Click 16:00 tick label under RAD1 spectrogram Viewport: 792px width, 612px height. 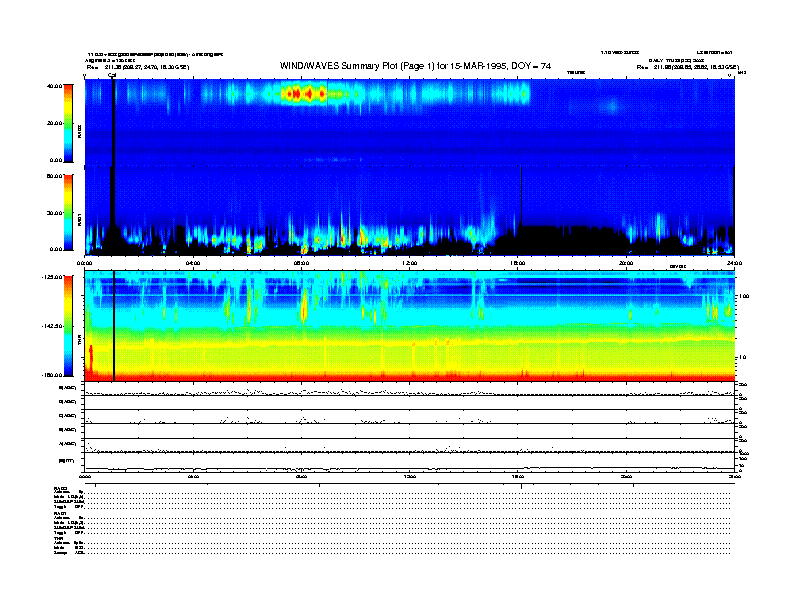(x=518, y=263)
